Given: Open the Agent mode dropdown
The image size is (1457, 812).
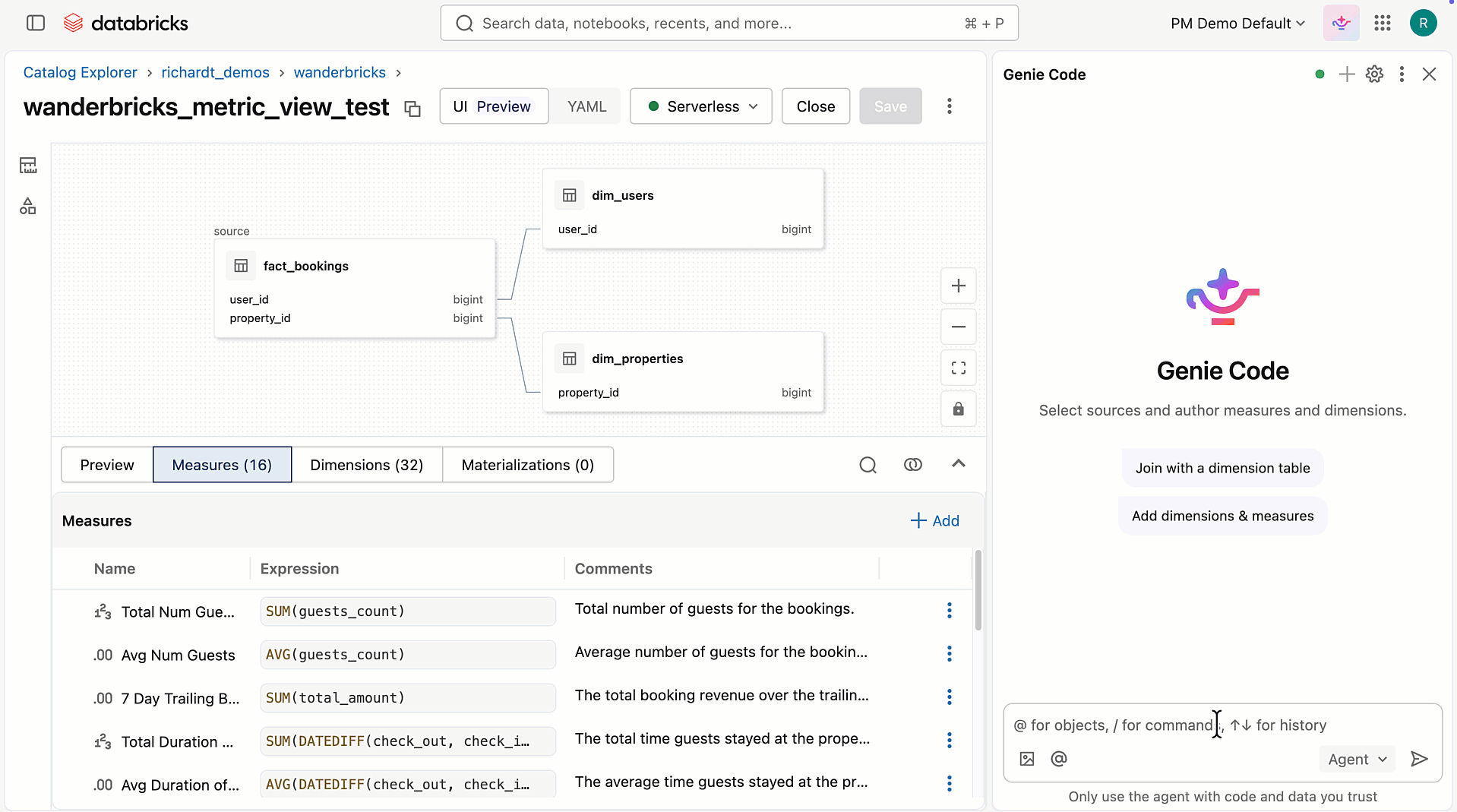Looking at the screenshot, I should click(x=1357, y=758).
